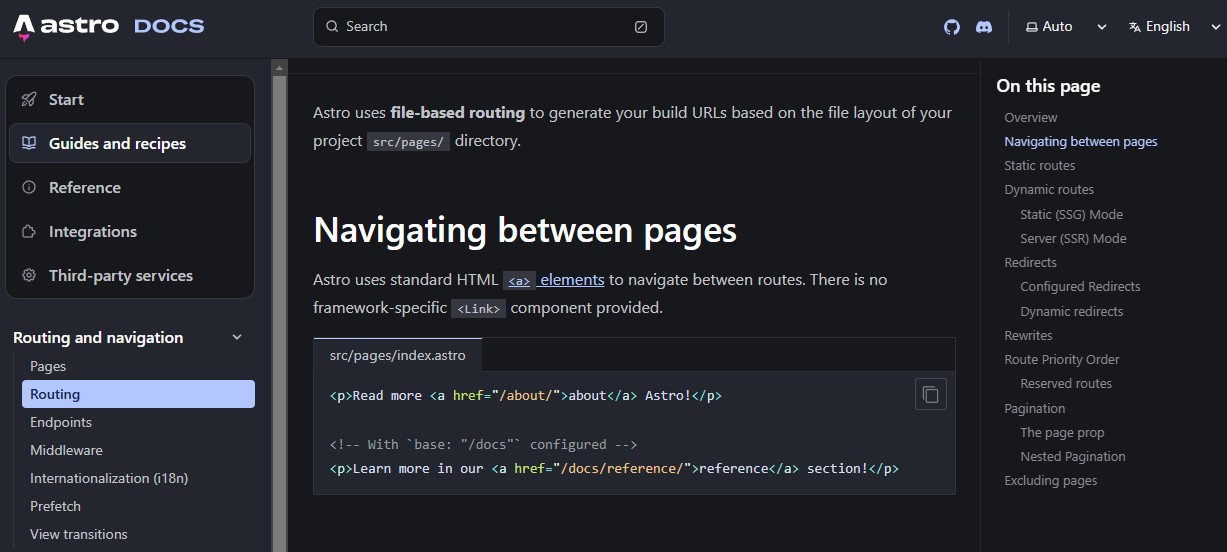Screen dimensions: 1227x552
Task: Click the slash shortcut icon in search box
Action: click(x=641, y=27)
